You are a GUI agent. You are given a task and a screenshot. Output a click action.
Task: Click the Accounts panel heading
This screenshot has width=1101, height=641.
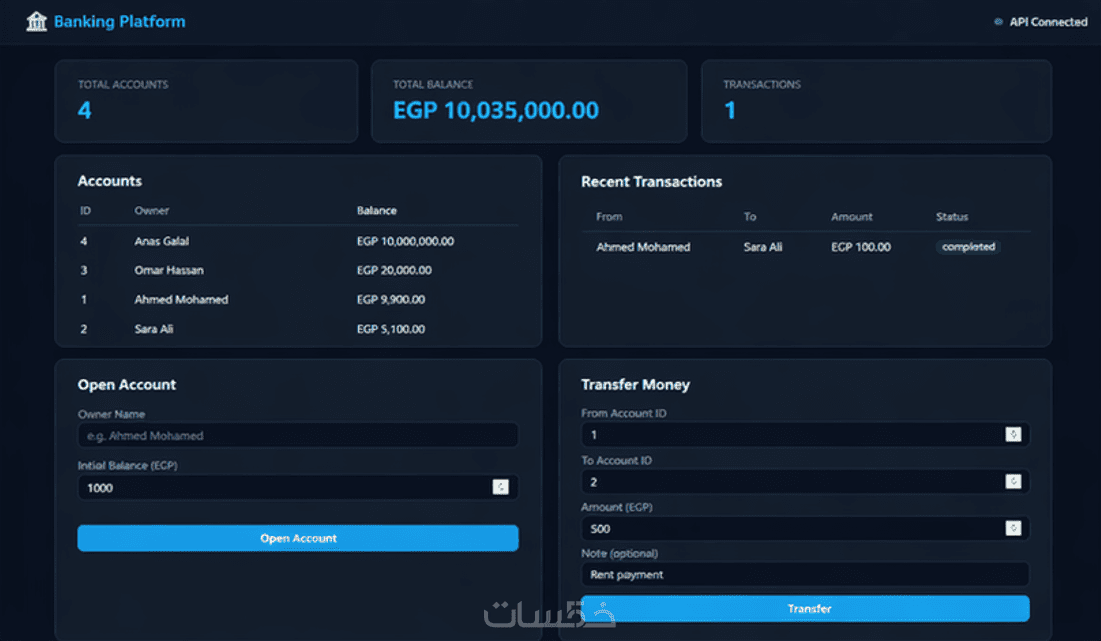(110, 181)
